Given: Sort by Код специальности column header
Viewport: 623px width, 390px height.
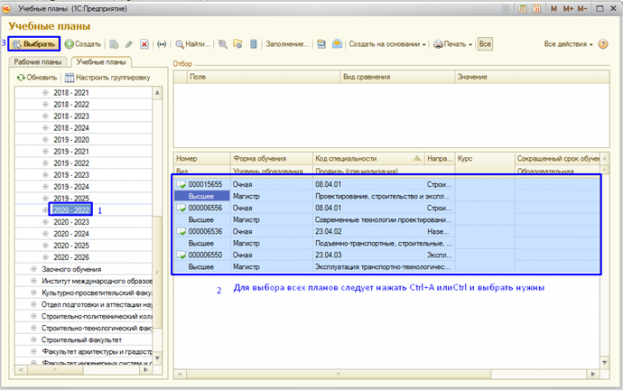Looking at the screenshot, I should coord(368,158).
